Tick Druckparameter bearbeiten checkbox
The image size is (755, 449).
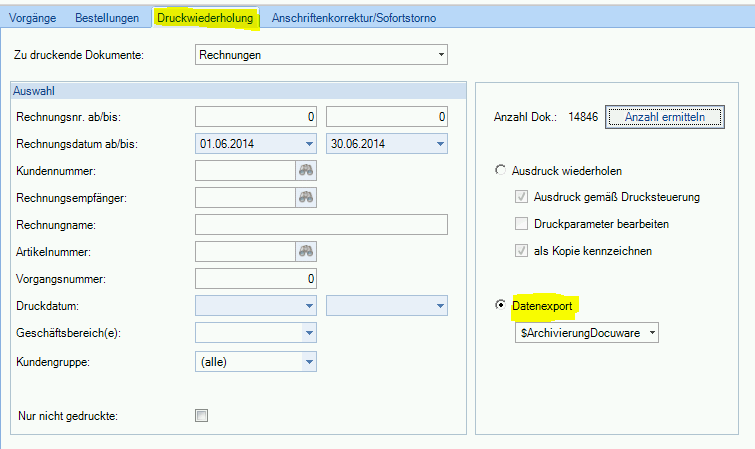[521, 224]
